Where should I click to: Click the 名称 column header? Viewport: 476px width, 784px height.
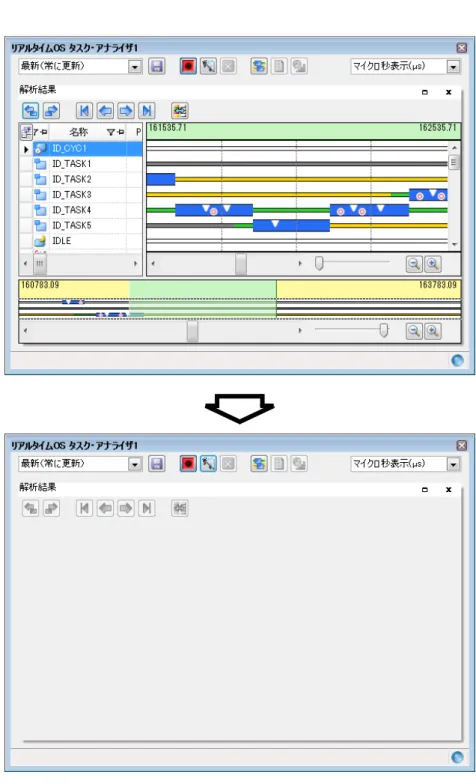tap(78, 132)
